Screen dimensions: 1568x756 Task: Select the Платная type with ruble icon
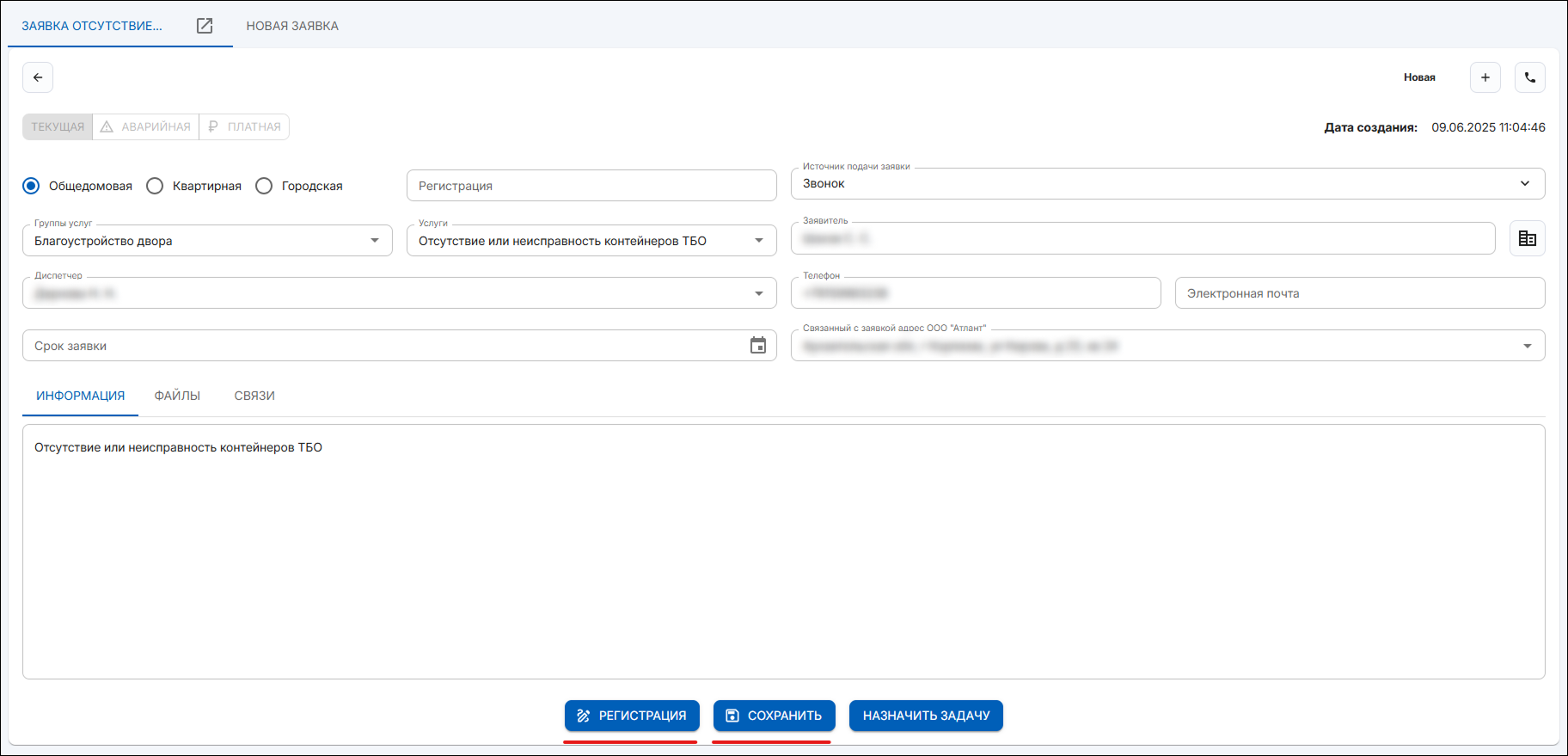244,126
